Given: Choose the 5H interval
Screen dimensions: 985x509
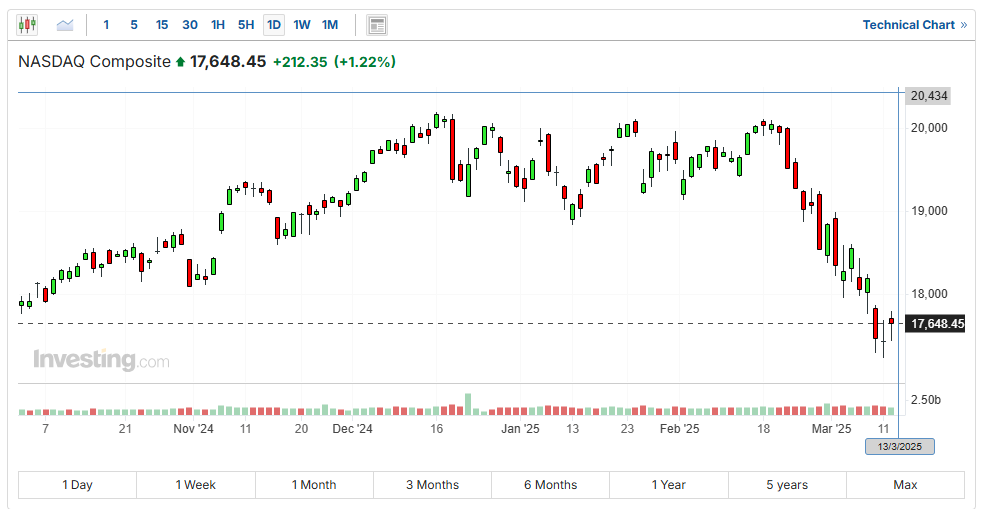Looking at the screenshot, I should pyautogui.click(x=246, y=24).
